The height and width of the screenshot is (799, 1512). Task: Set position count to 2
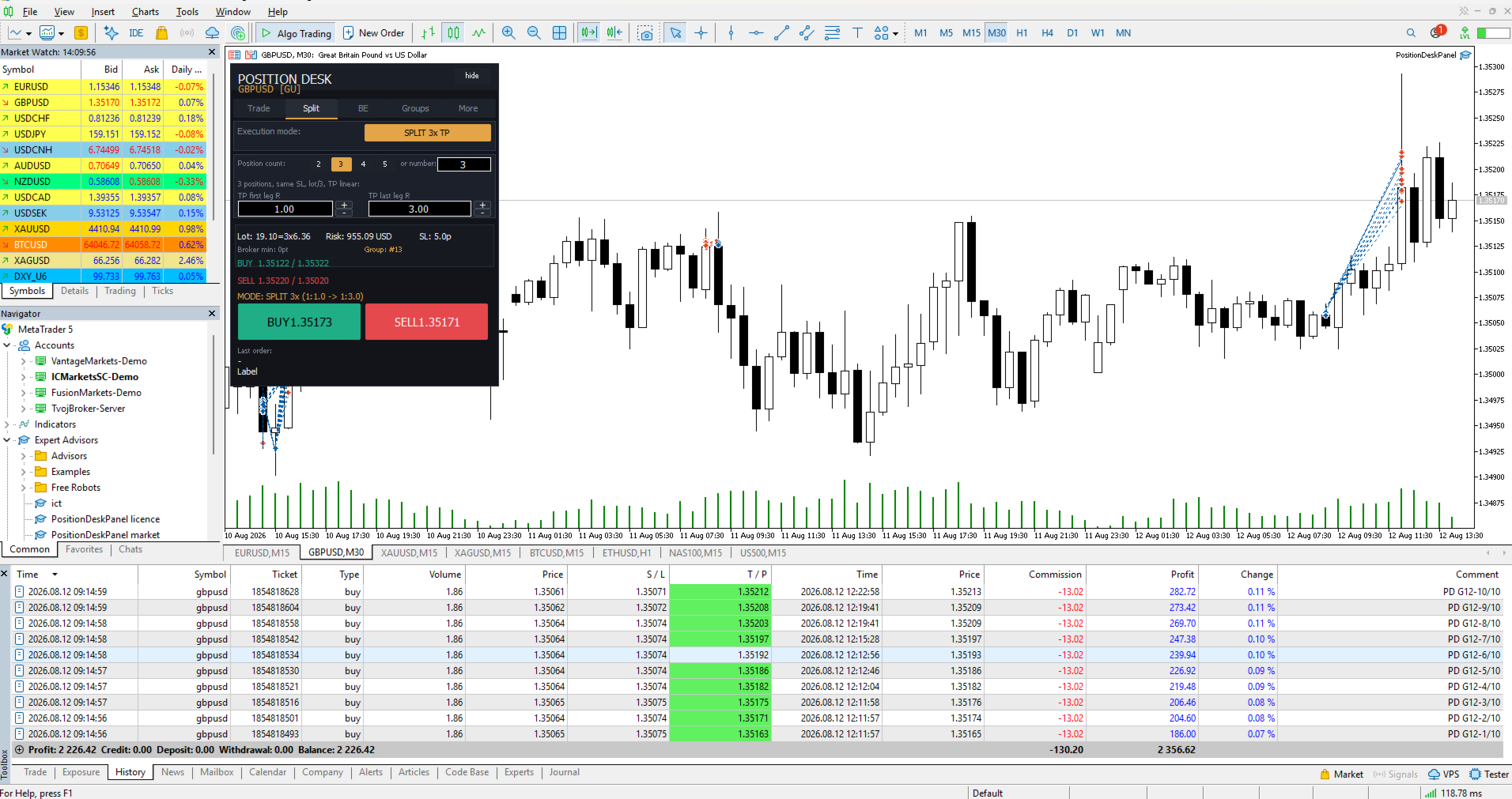[x=319, y=164]
